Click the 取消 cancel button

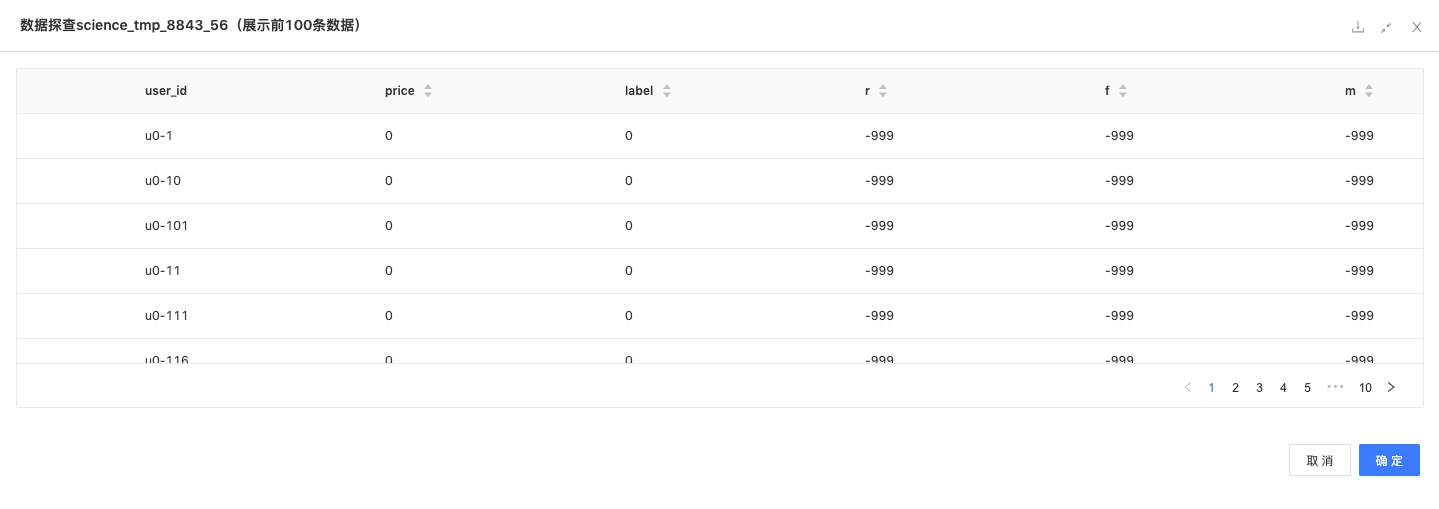1319,460
